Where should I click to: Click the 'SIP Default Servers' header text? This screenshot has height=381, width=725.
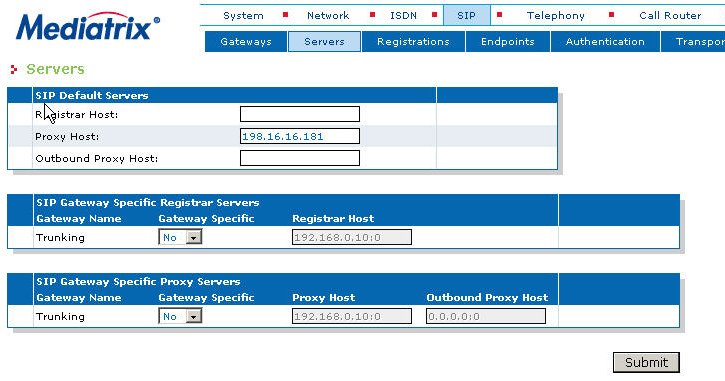(92, 95)
